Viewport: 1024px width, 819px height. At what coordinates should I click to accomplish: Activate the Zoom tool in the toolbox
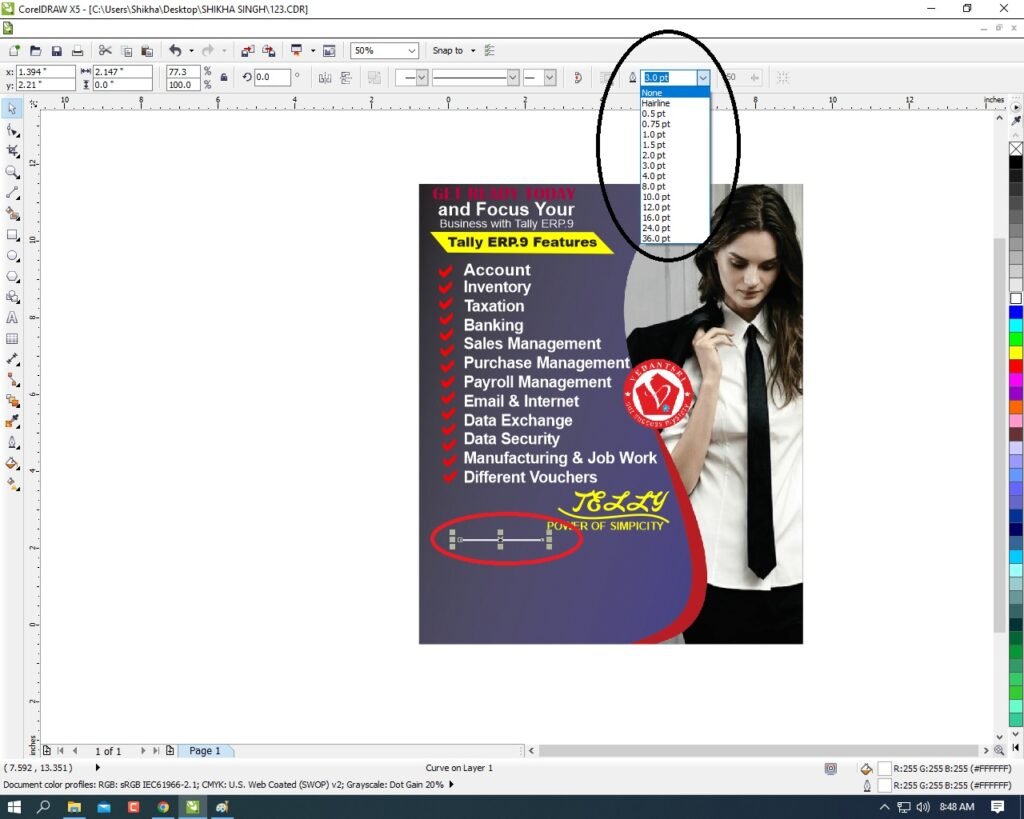pos(12,172)
